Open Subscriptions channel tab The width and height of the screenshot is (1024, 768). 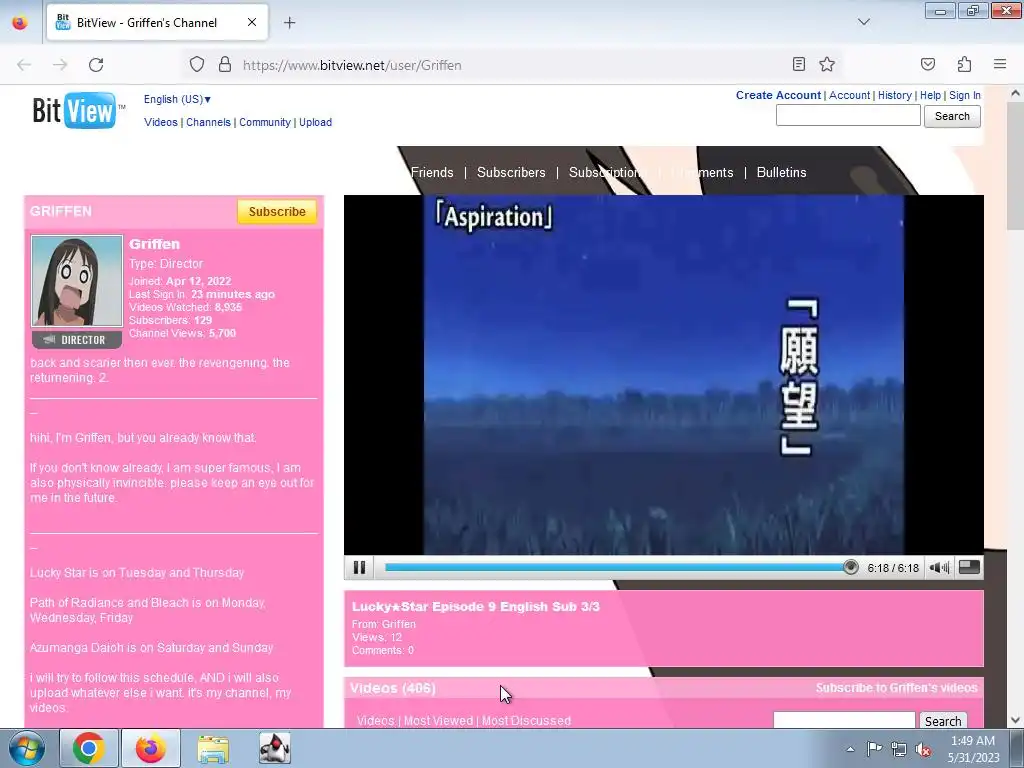click(607, 172)
